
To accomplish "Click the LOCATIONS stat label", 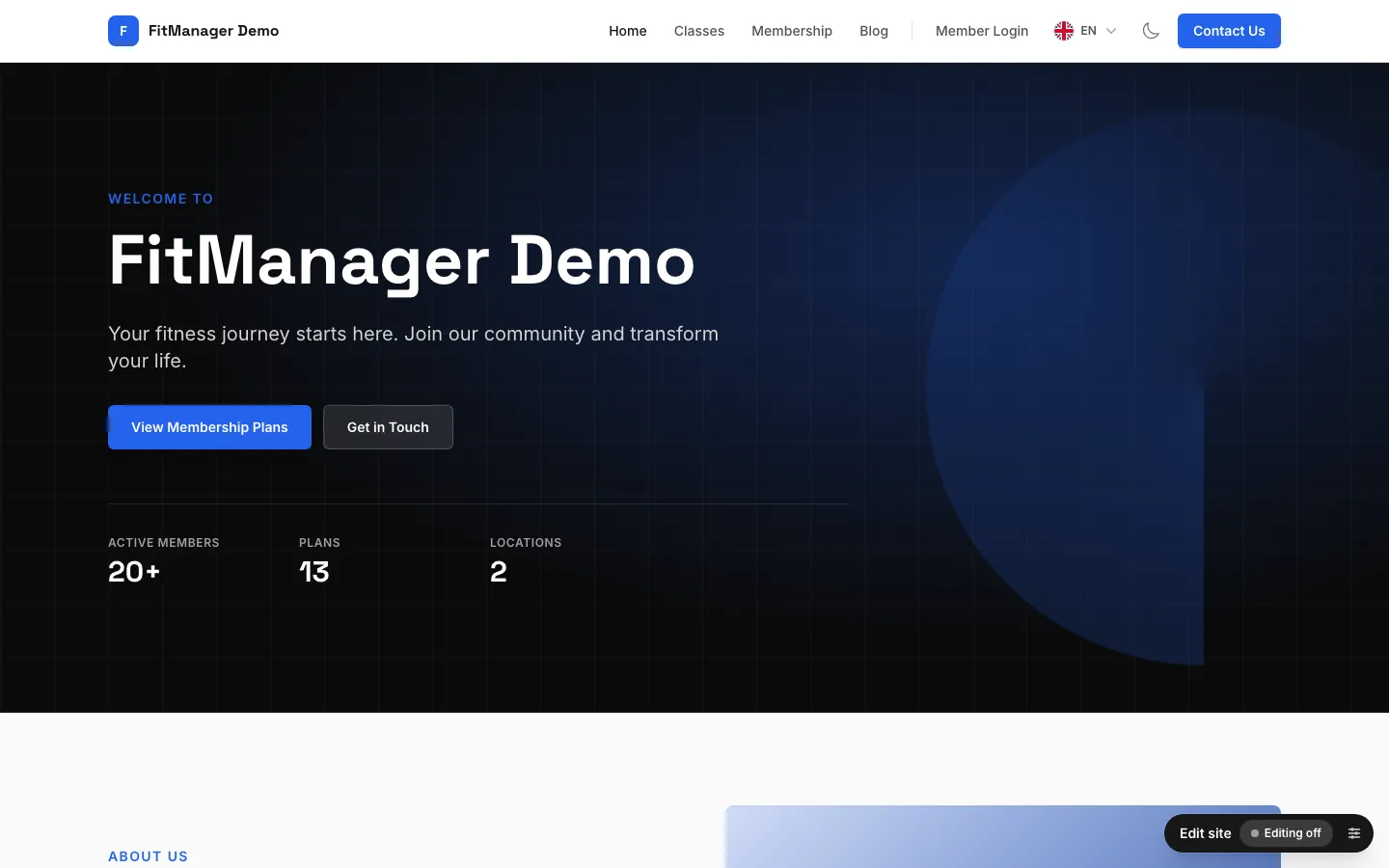I will (x=526, y=543).
